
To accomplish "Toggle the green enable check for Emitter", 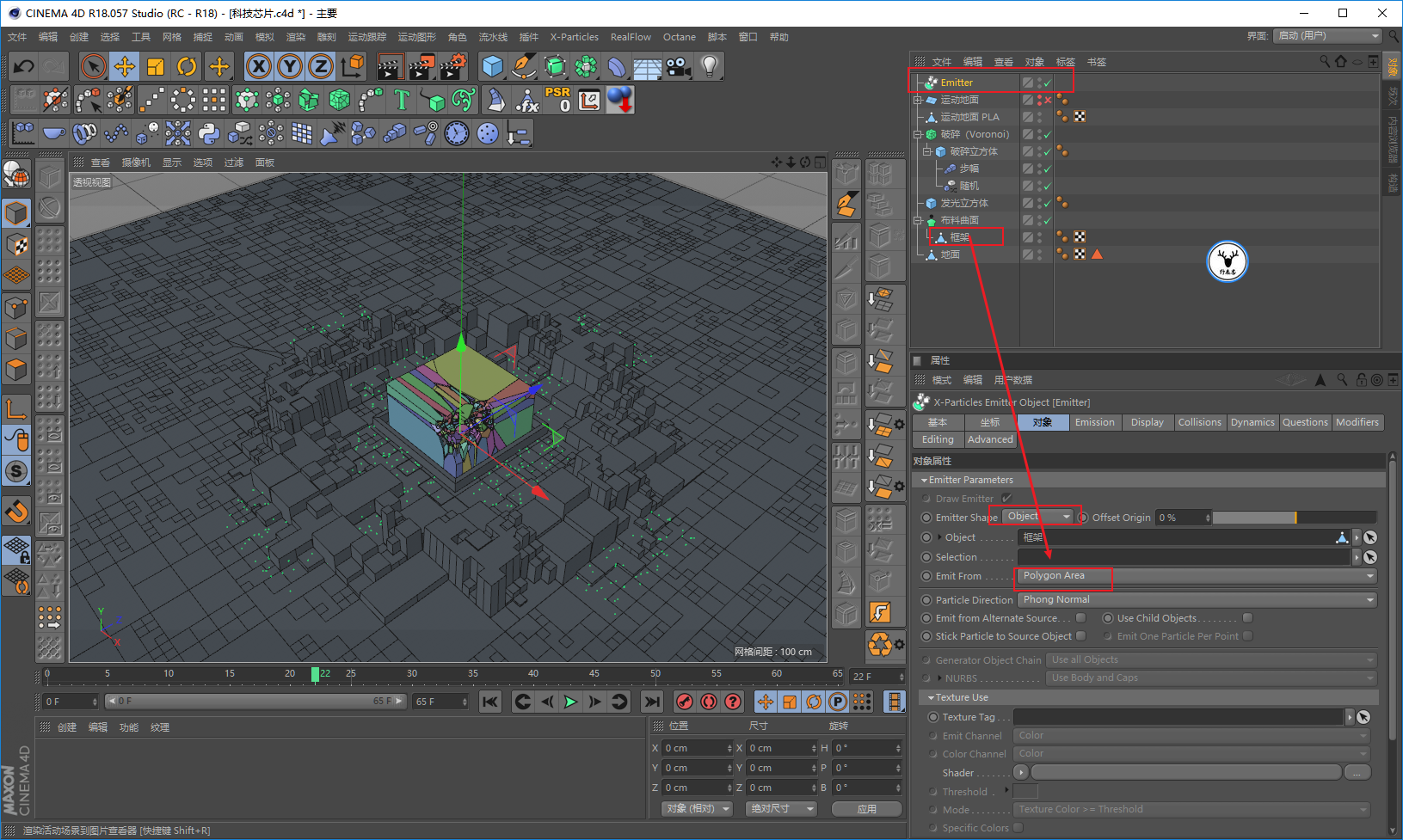I will [x=1048, y=83].
